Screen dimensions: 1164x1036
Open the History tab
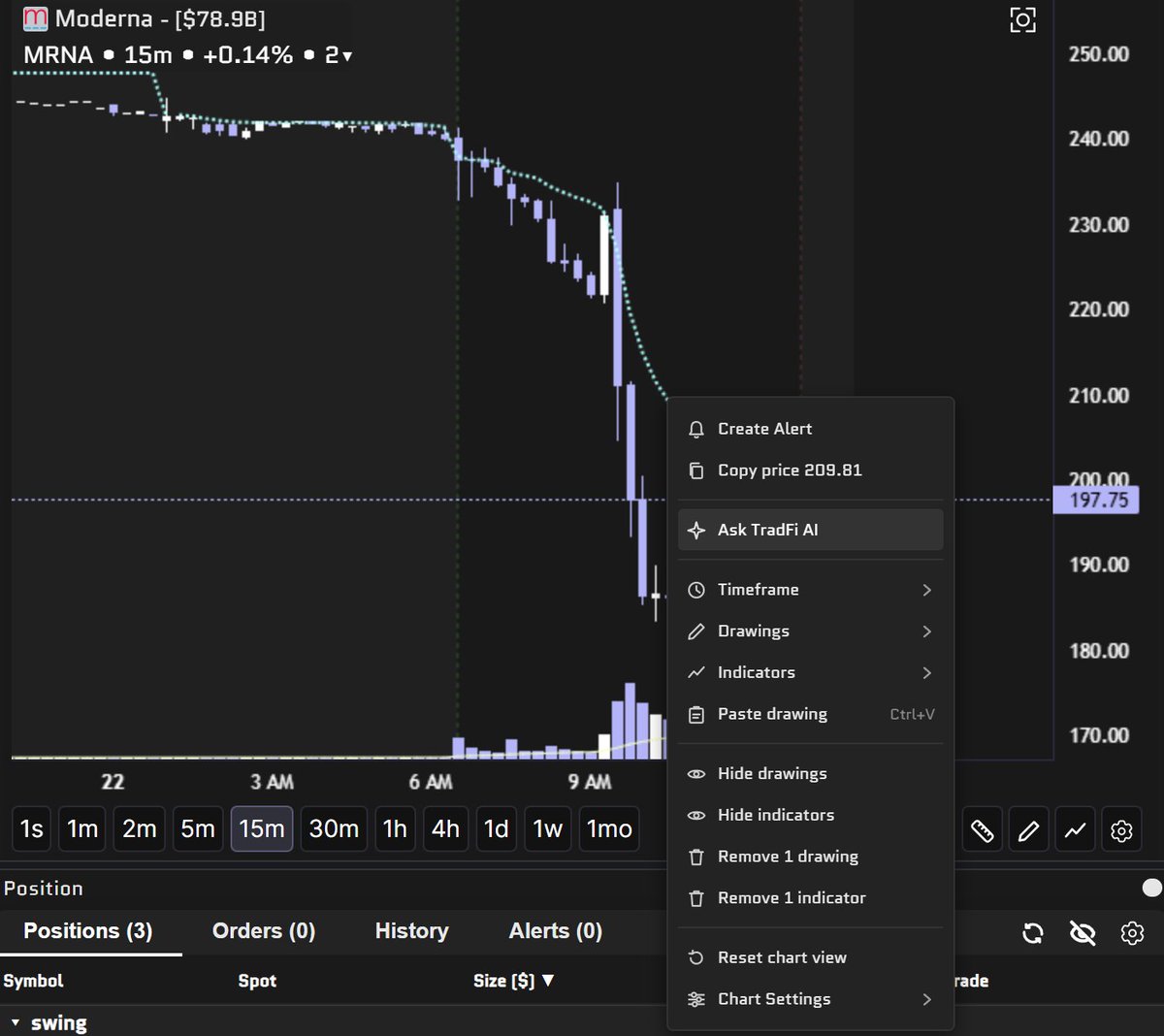[x=412, y=931]
